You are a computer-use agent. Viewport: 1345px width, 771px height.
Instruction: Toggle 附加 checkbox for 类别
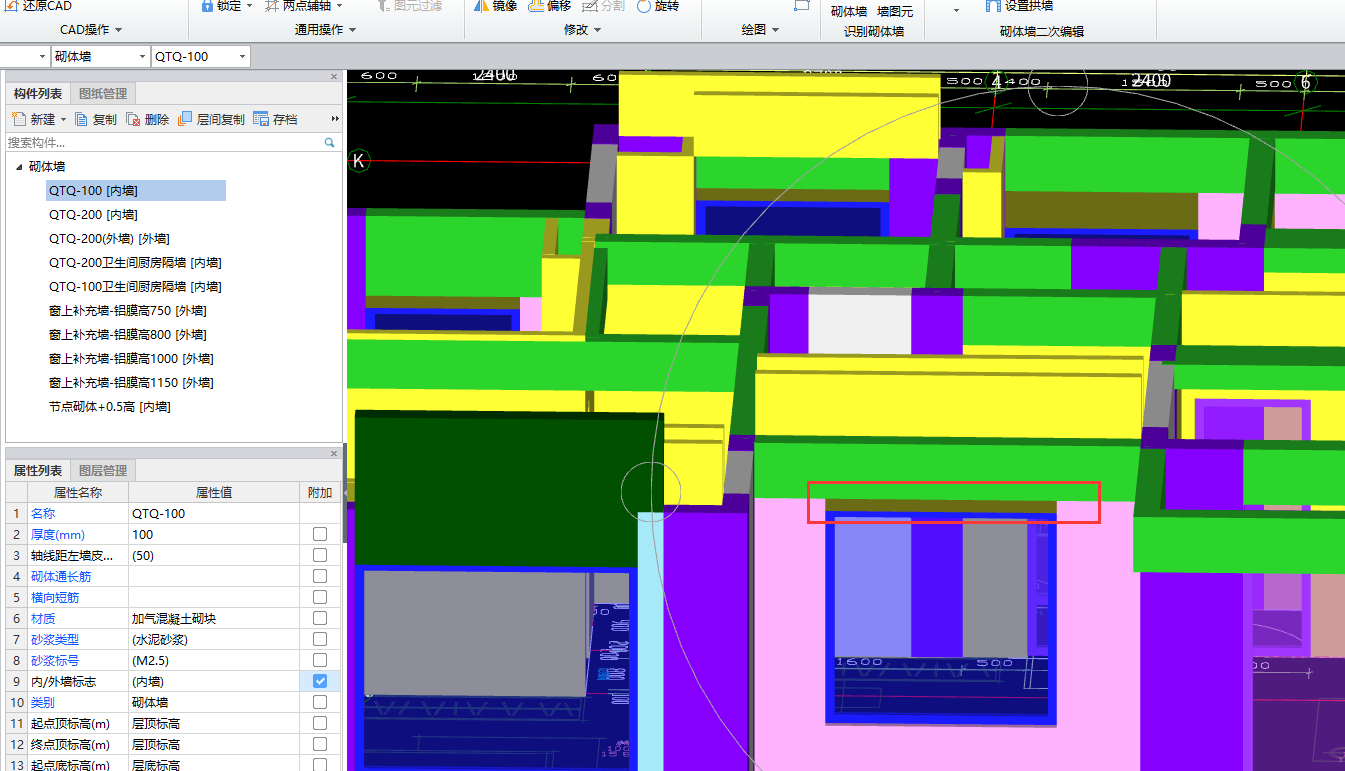(320, 702)
